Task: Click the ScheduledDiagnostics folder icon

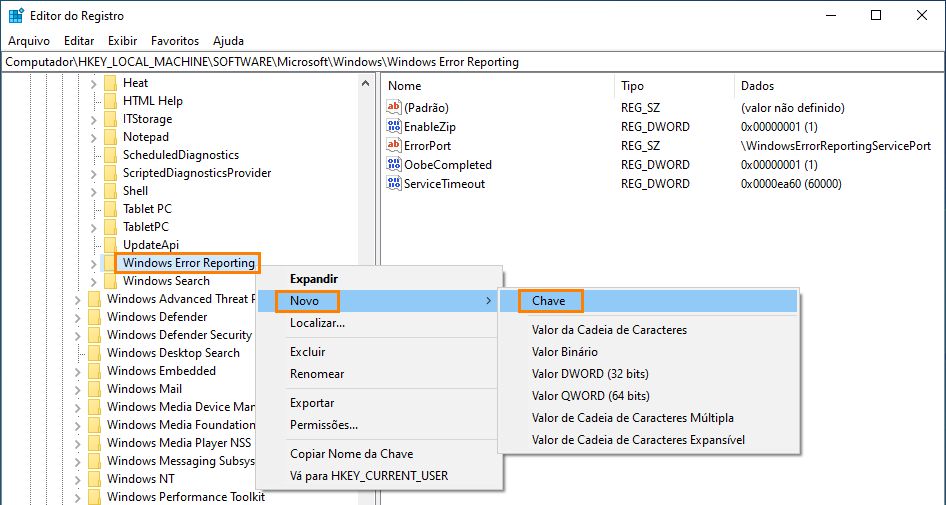Action: tap(110, 155)
